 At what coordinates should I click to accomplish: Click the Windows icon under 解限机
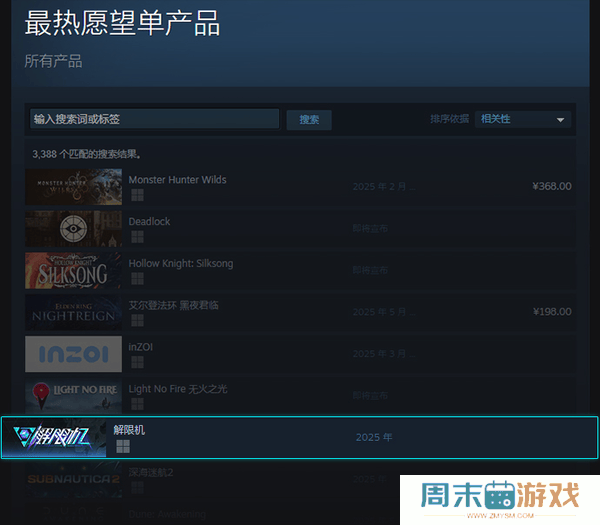coord(122,446)
